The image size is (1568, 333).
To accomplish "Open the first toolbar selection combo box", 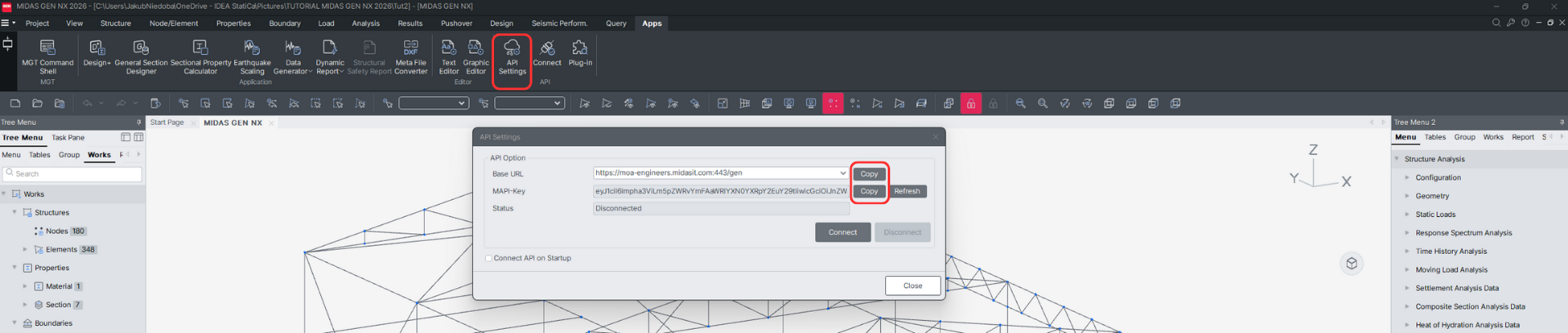I will [433, 104].
